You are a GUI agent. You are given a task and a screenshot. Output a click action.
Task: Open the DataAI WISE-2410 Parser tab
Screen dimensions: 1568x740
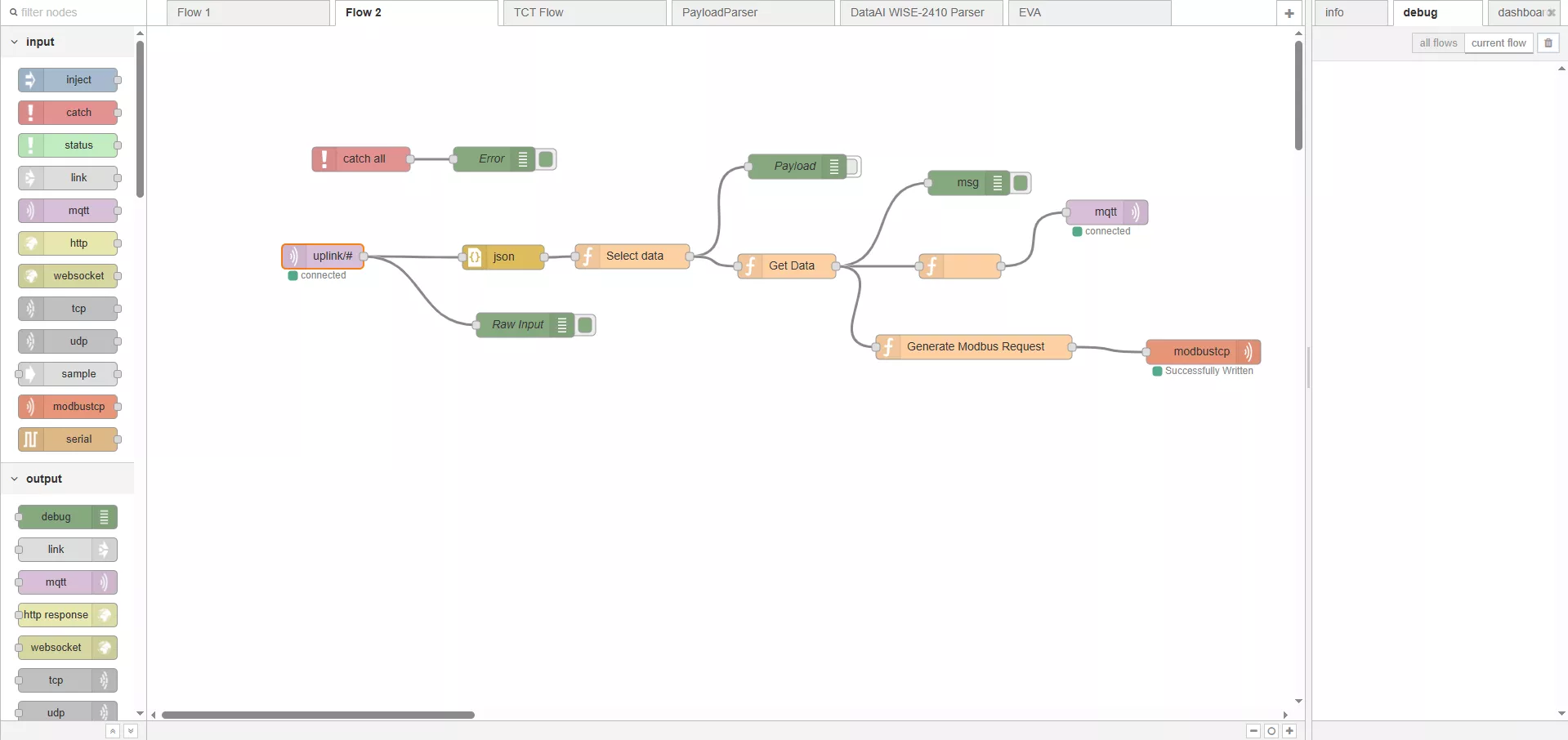[922, 13]
